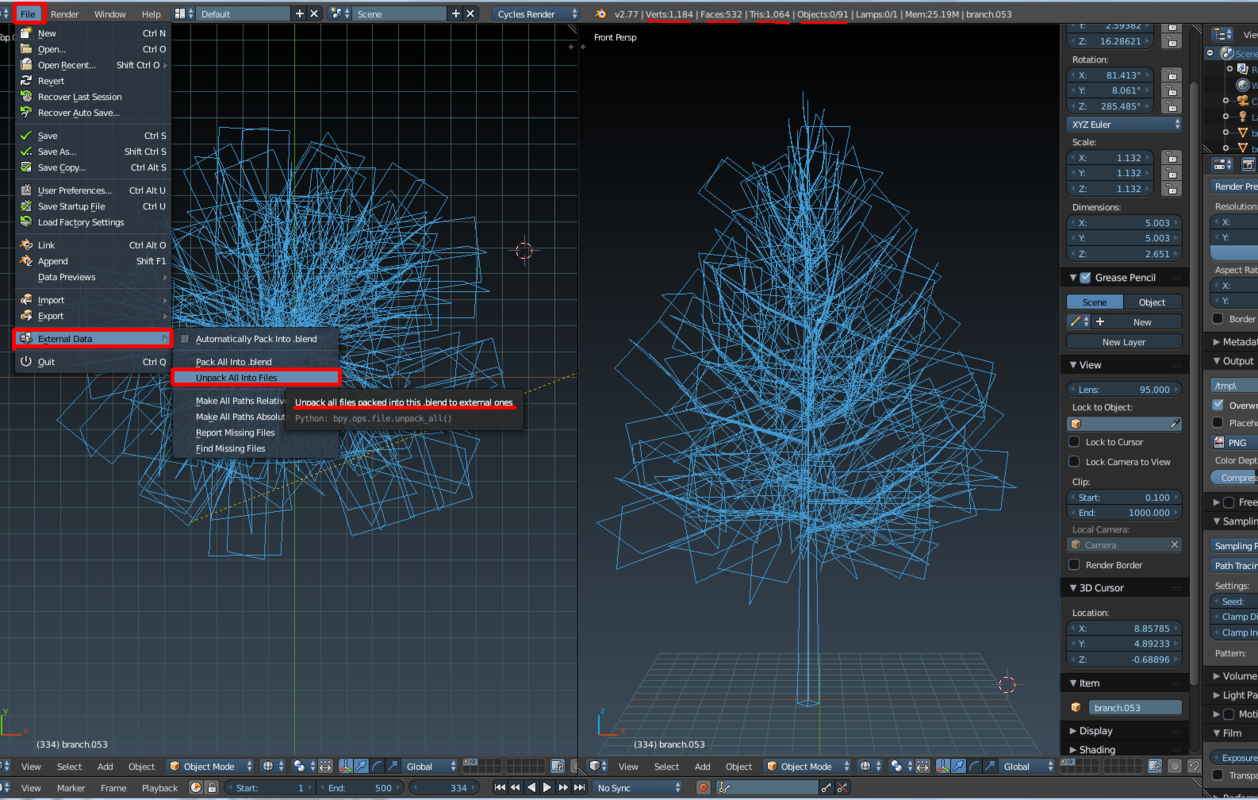Open the No Sync dropdown in timeline
The height and width of the screenshot is (800, 1258).
point(638,787)
